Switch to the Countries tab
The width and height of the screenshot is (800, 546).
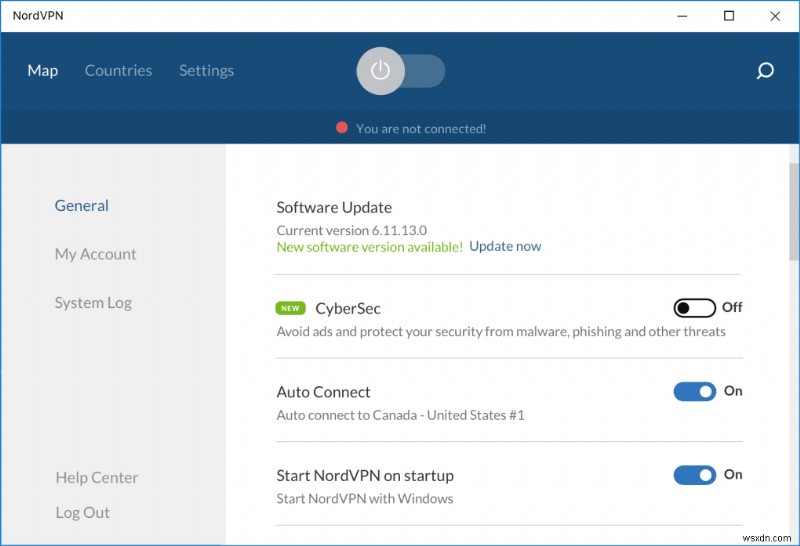(x=118, y=70)
